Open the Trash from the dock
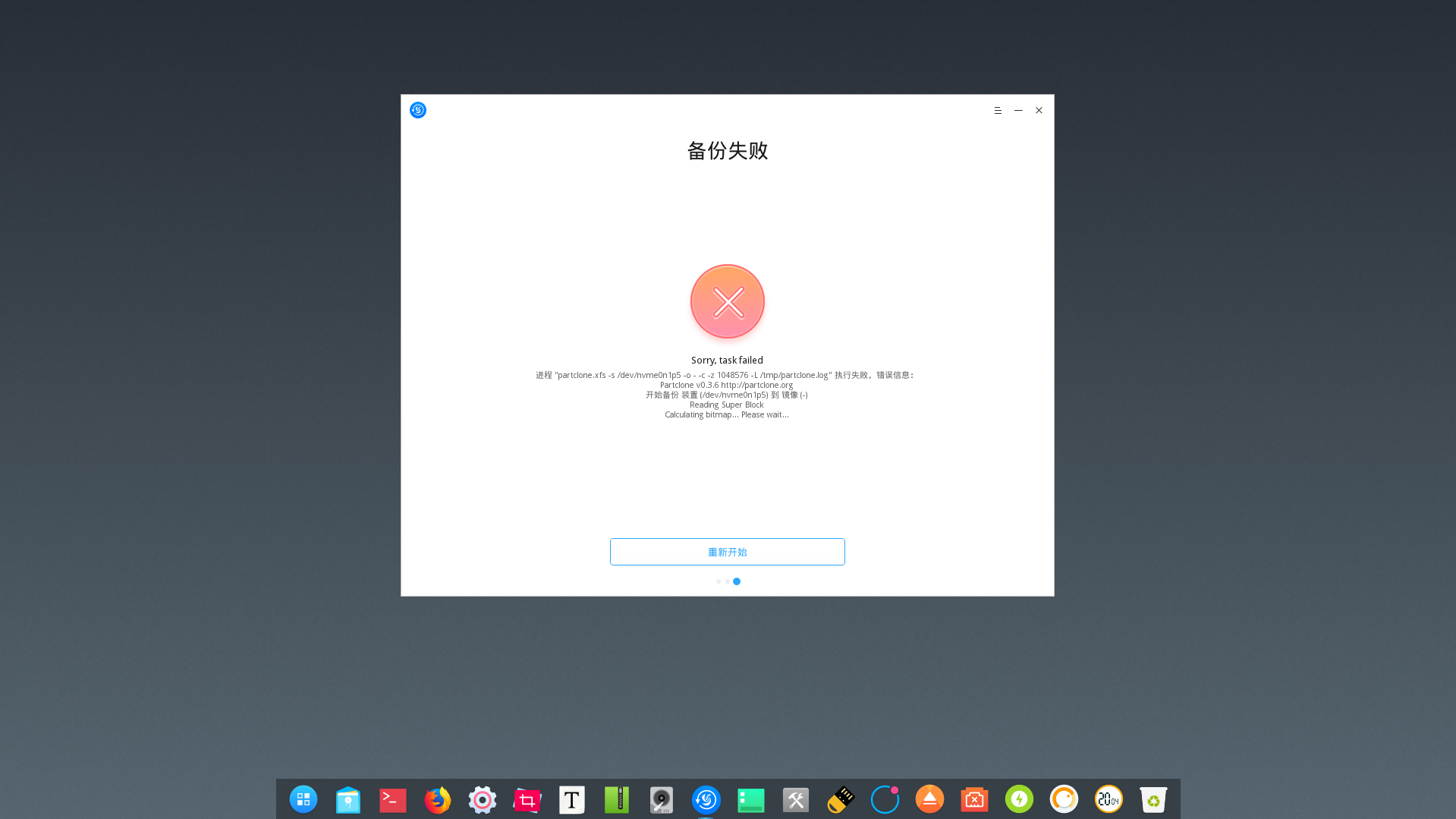This screenshot has width=1456, height=819. tap(1153, 799)
